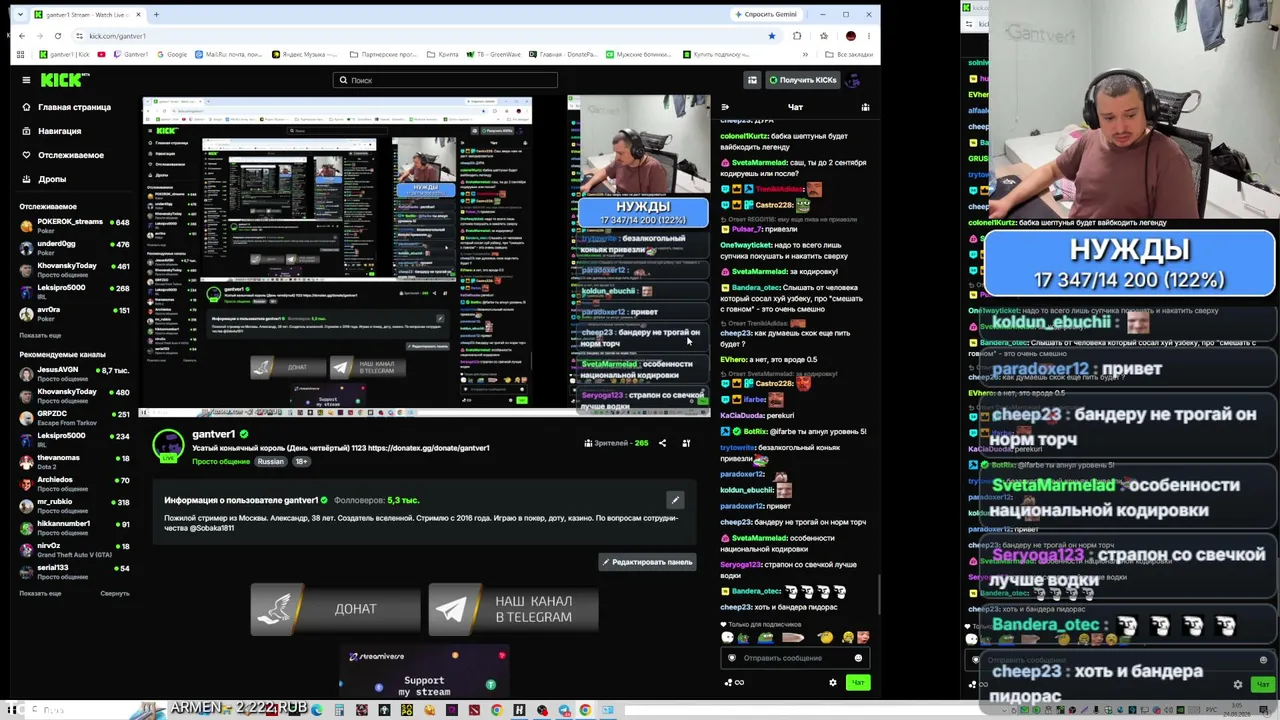Open chat identity badge icon in message field

732,658
